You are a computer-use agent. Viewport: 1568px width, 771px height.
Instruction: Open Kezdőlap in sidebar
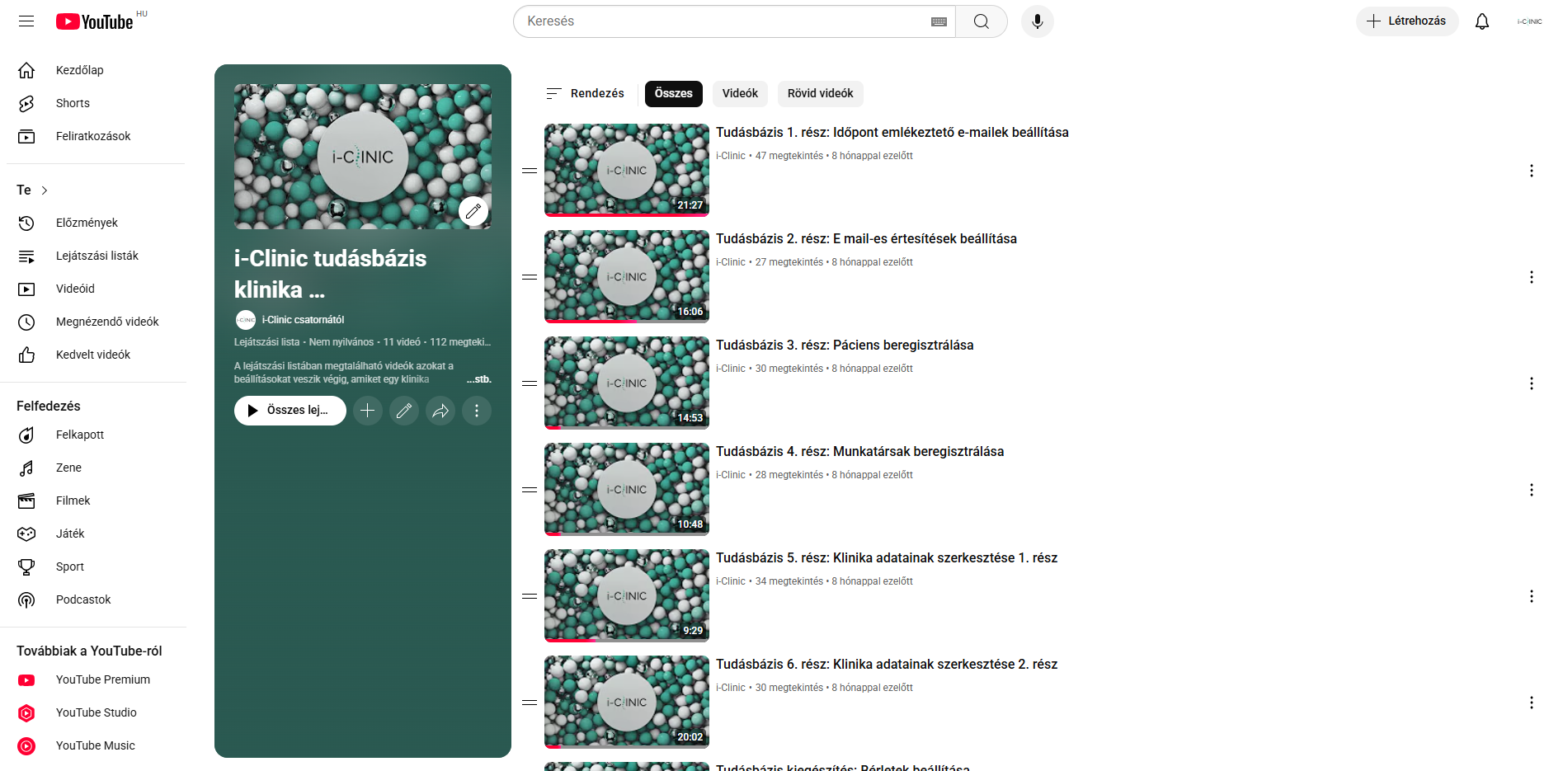coord(96,70)
